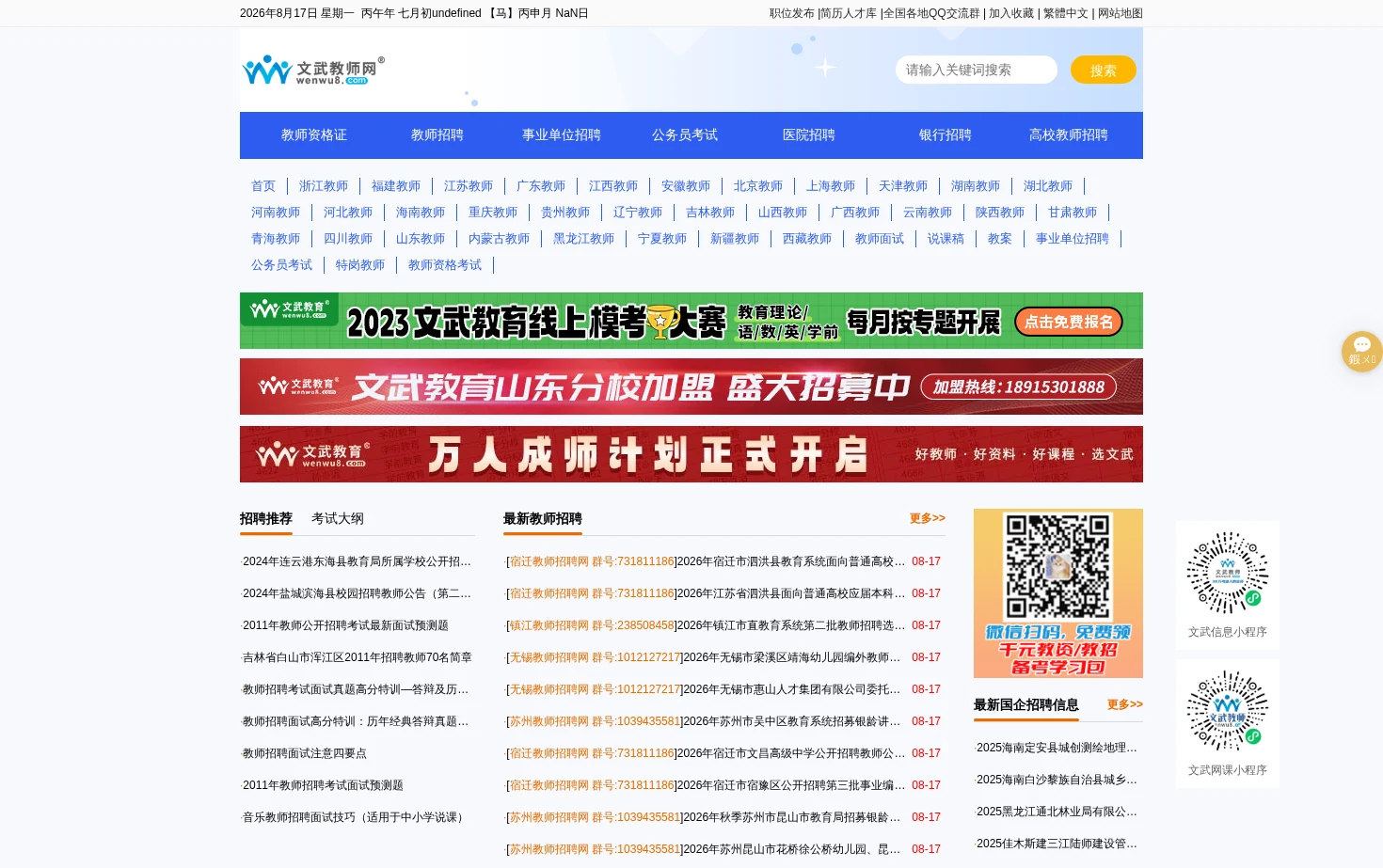Switch to 繁體中文 version

1066,13
